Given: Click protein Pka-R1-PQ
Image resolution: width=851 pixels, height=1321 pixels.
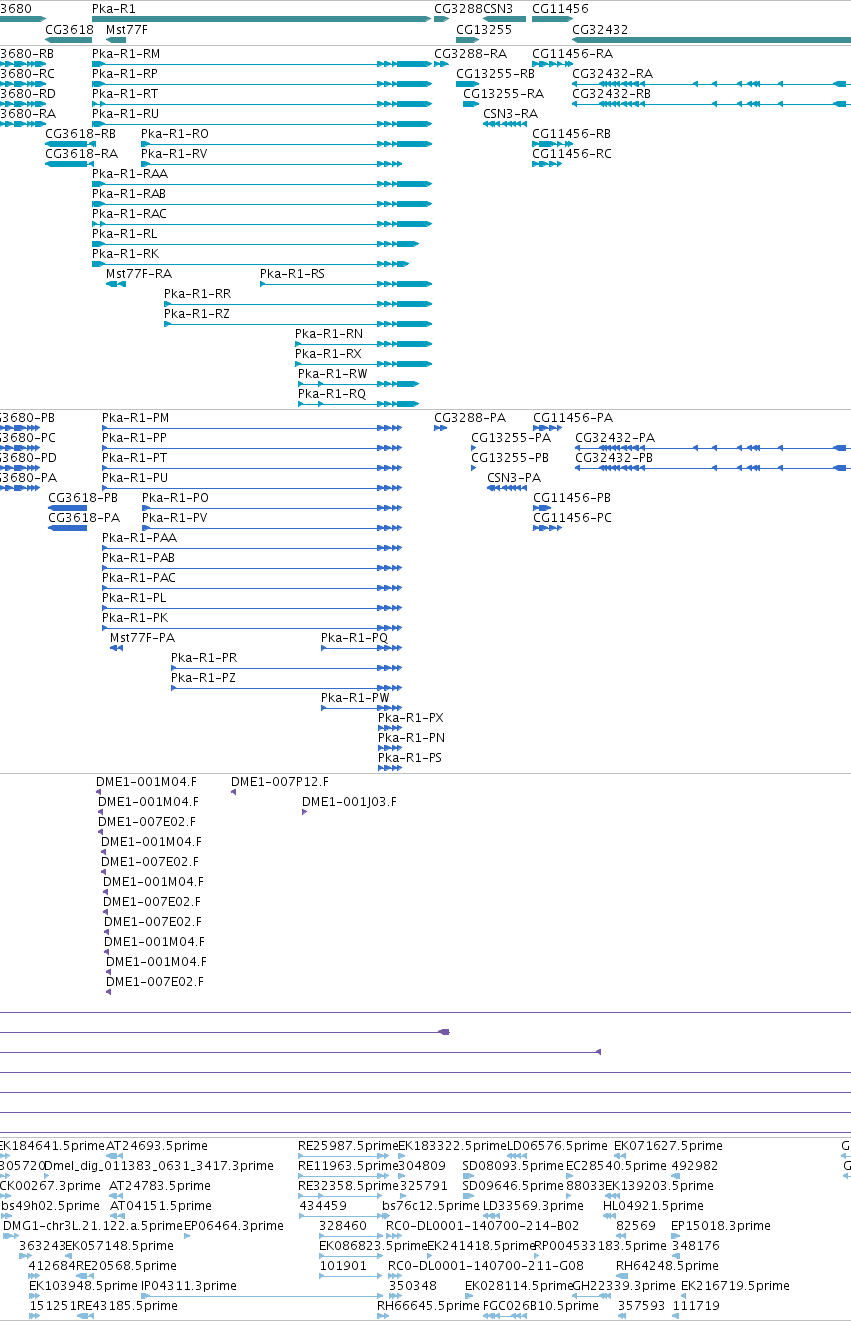Looking at the screenshot, I should (x=354, y=638).
